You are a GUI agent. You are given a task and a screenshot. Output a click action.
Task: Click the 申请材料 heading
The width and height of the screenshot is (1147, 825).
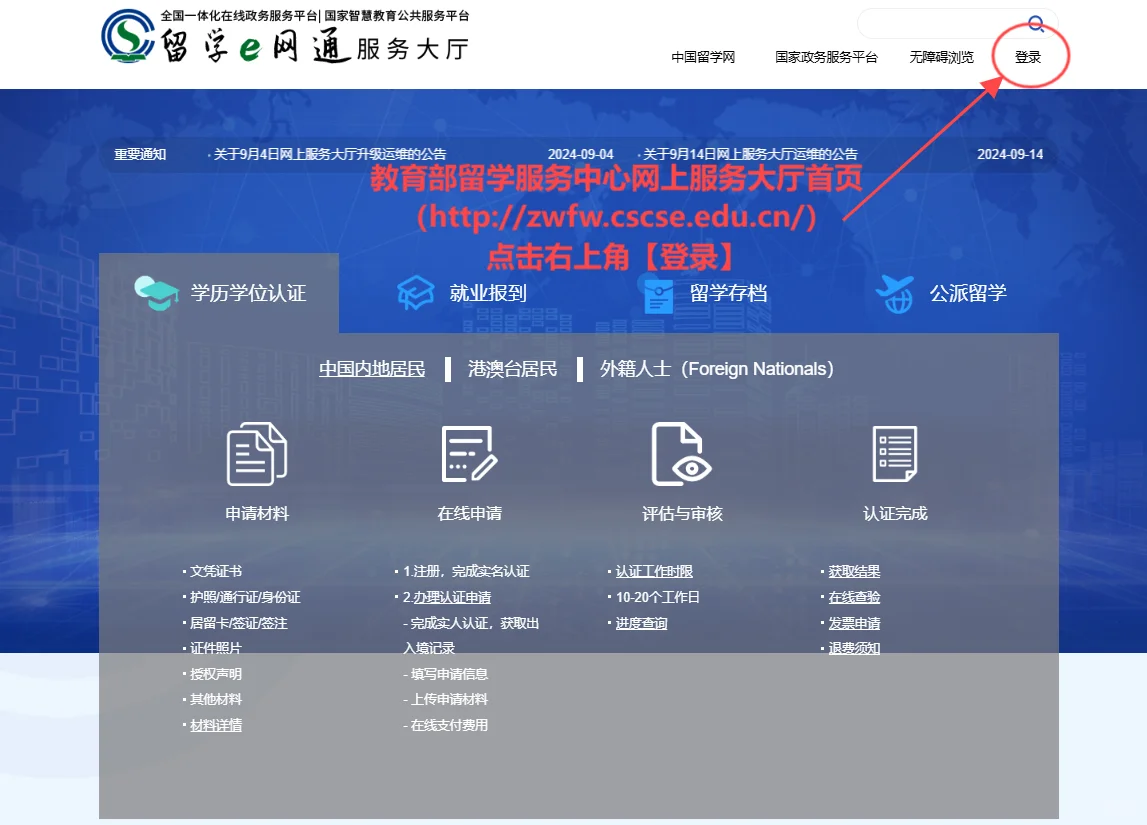[x=257, y=513]
